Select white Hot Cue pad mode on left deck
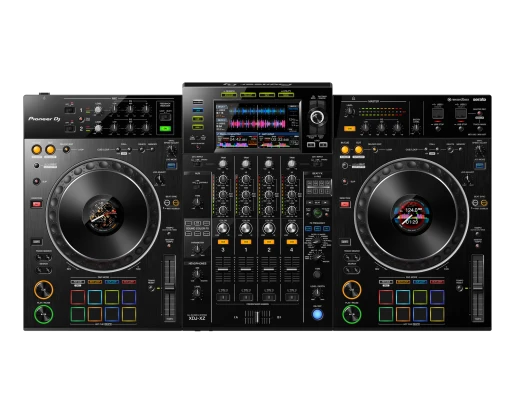This screenshot has width=515, height=415. tap(78, 282)
